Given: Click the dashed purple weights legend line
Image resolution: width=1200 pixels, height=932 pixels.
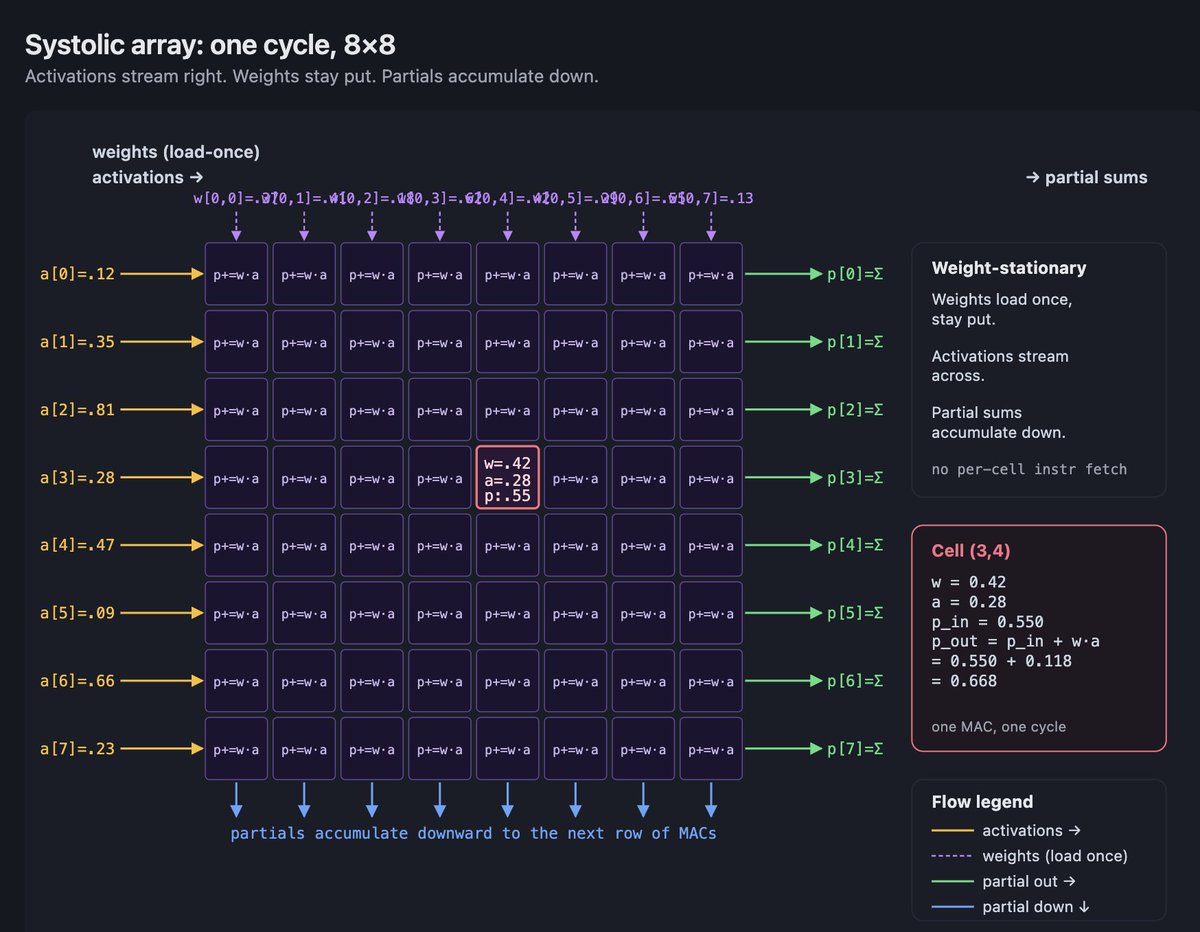Looking at the screenshot, I should click(951, 856).
